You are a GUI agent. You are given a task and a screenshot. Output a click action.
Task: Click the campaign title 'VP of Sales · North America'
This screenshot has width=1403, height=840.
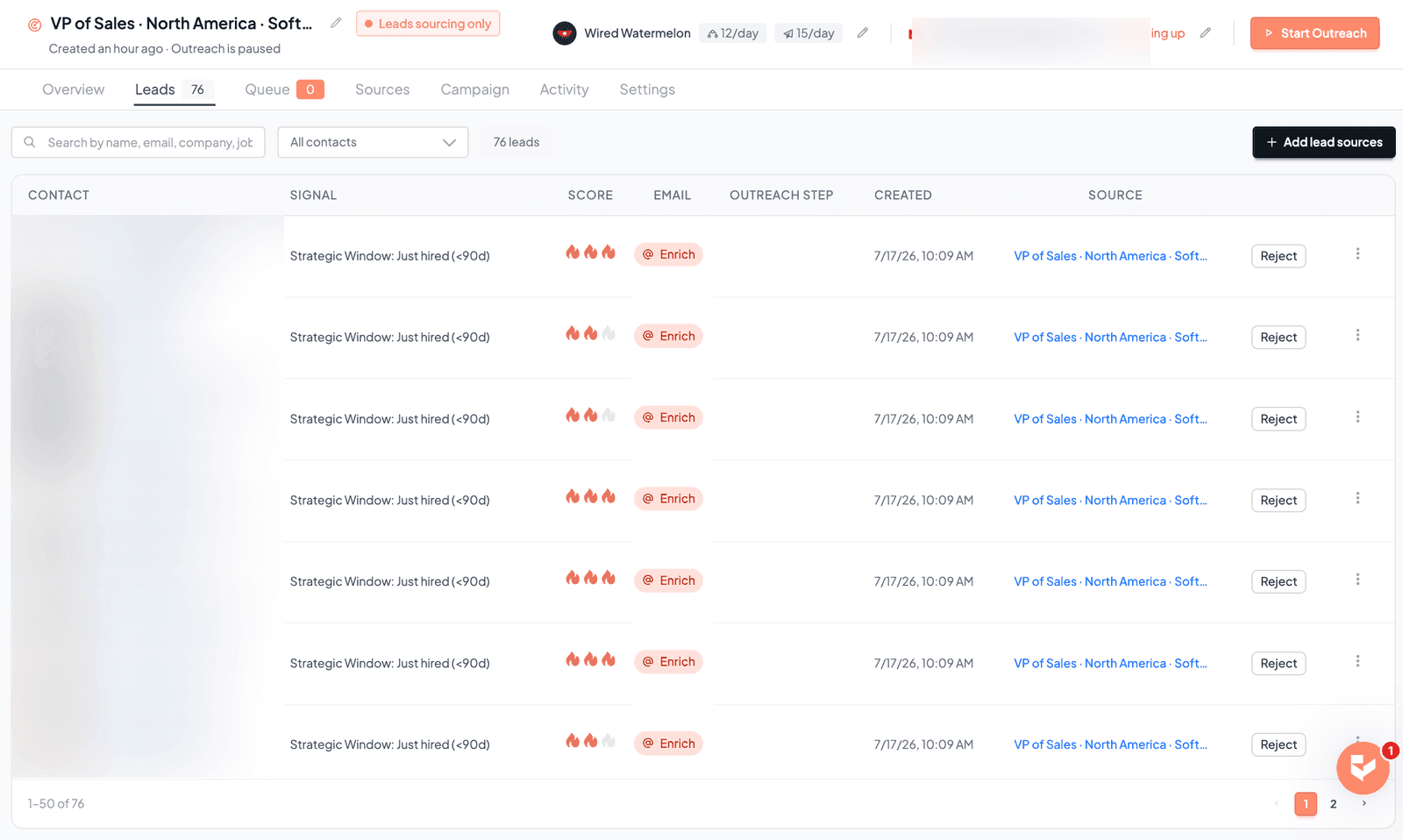pyautogui.click(x=182, y=24)
